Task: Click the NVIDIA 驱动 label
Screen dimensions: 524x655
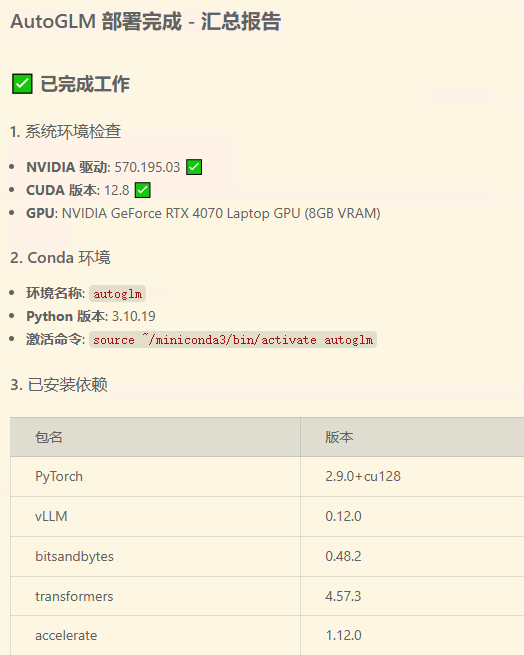Action: tap(68, 167)
